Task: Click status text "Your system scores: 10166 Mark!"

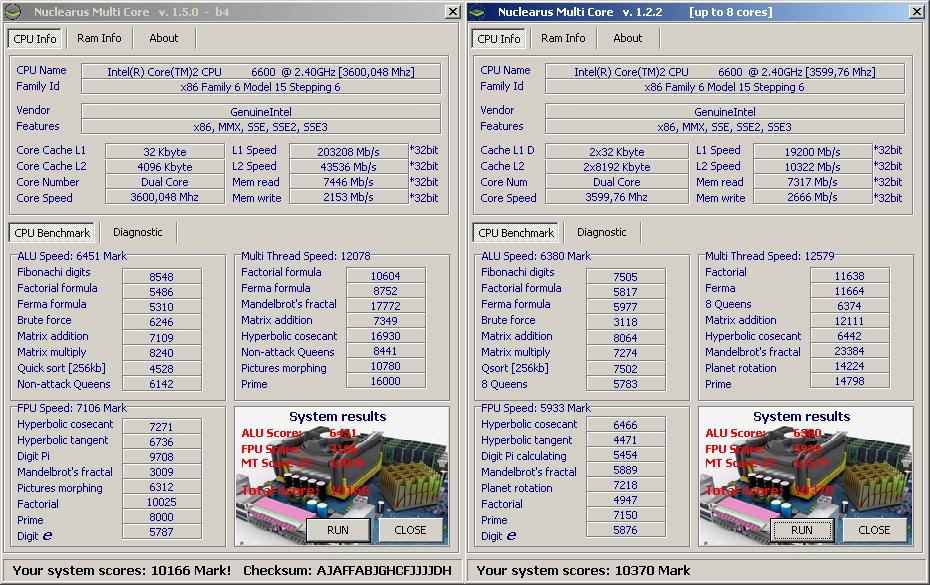Action: coord(122,571)
